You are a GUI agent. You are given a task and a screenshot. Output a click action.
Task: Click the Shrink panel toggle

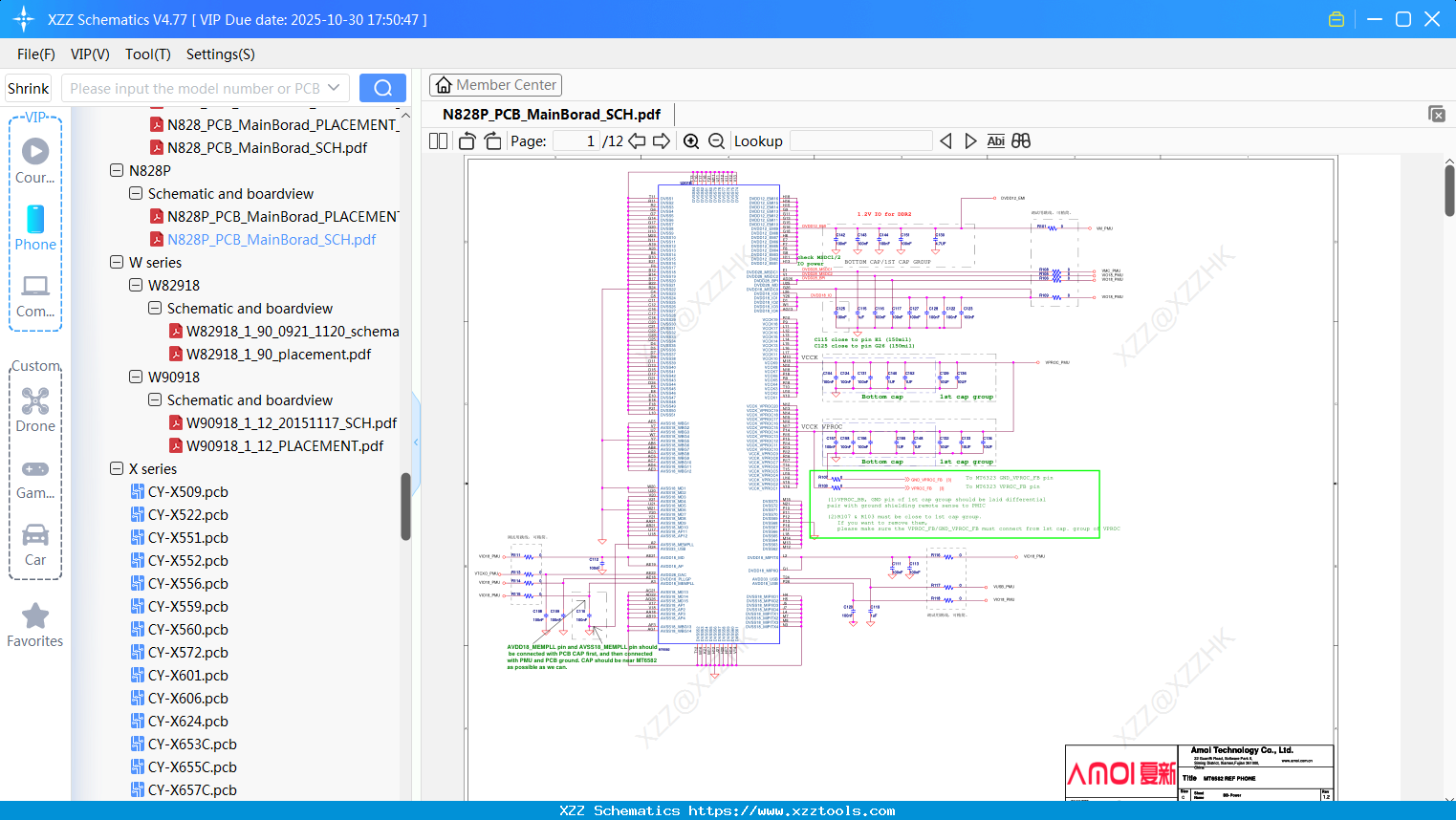[x=28, y=89]
